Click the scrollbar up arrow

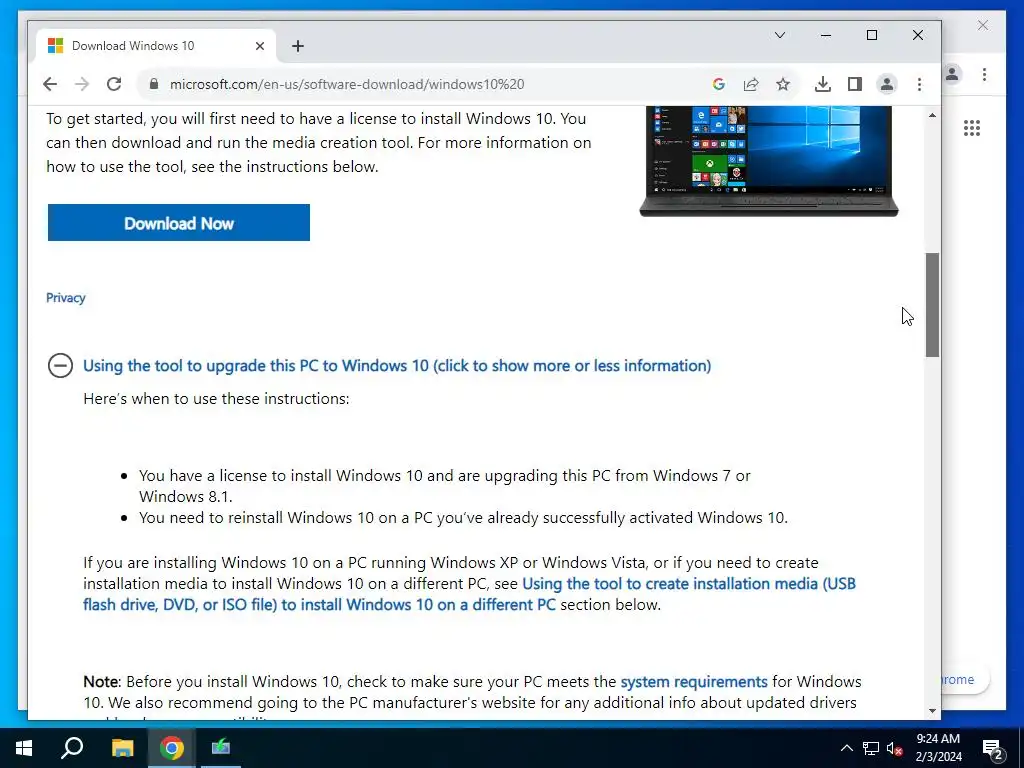click(932, 115)
